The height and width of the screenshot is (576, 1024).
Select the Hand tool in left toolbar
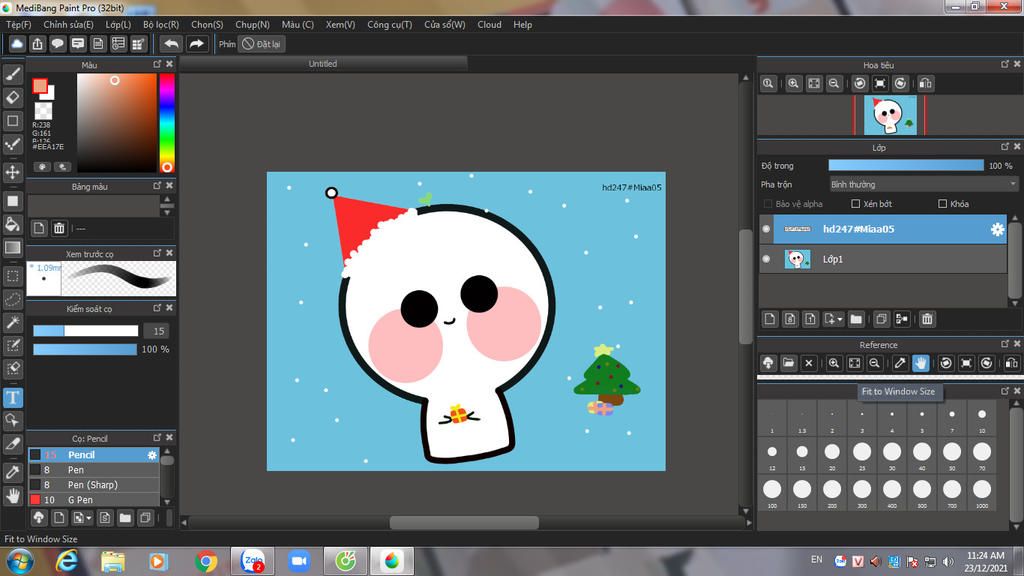12,496
